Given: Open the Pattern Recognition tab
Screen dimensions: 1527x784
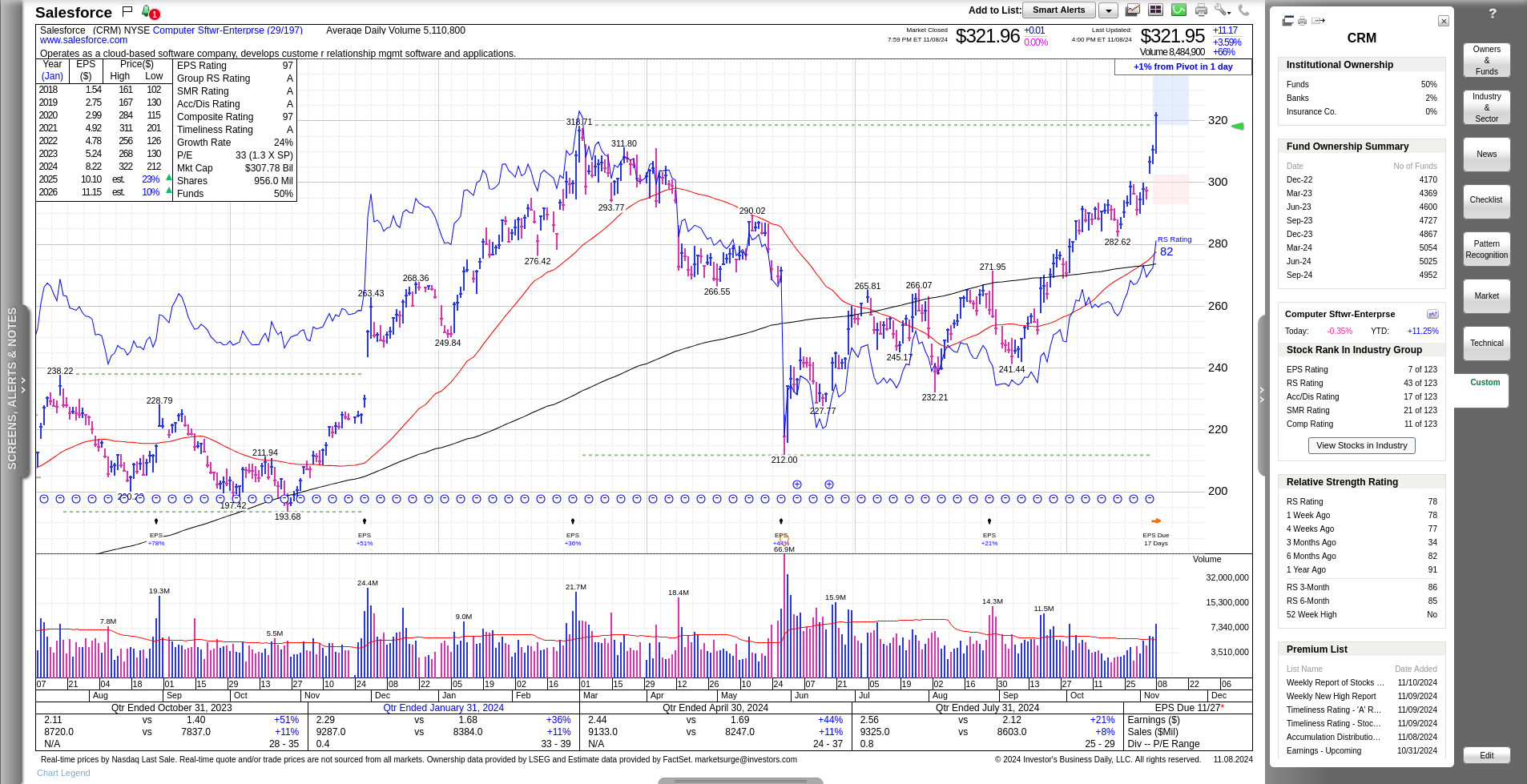Looking at the screenshot, I should pos(1487,249).
